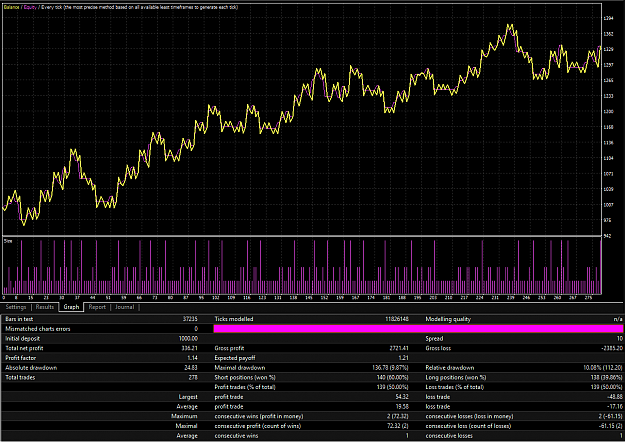Select the value 2 (72.32)

point(396,416)
